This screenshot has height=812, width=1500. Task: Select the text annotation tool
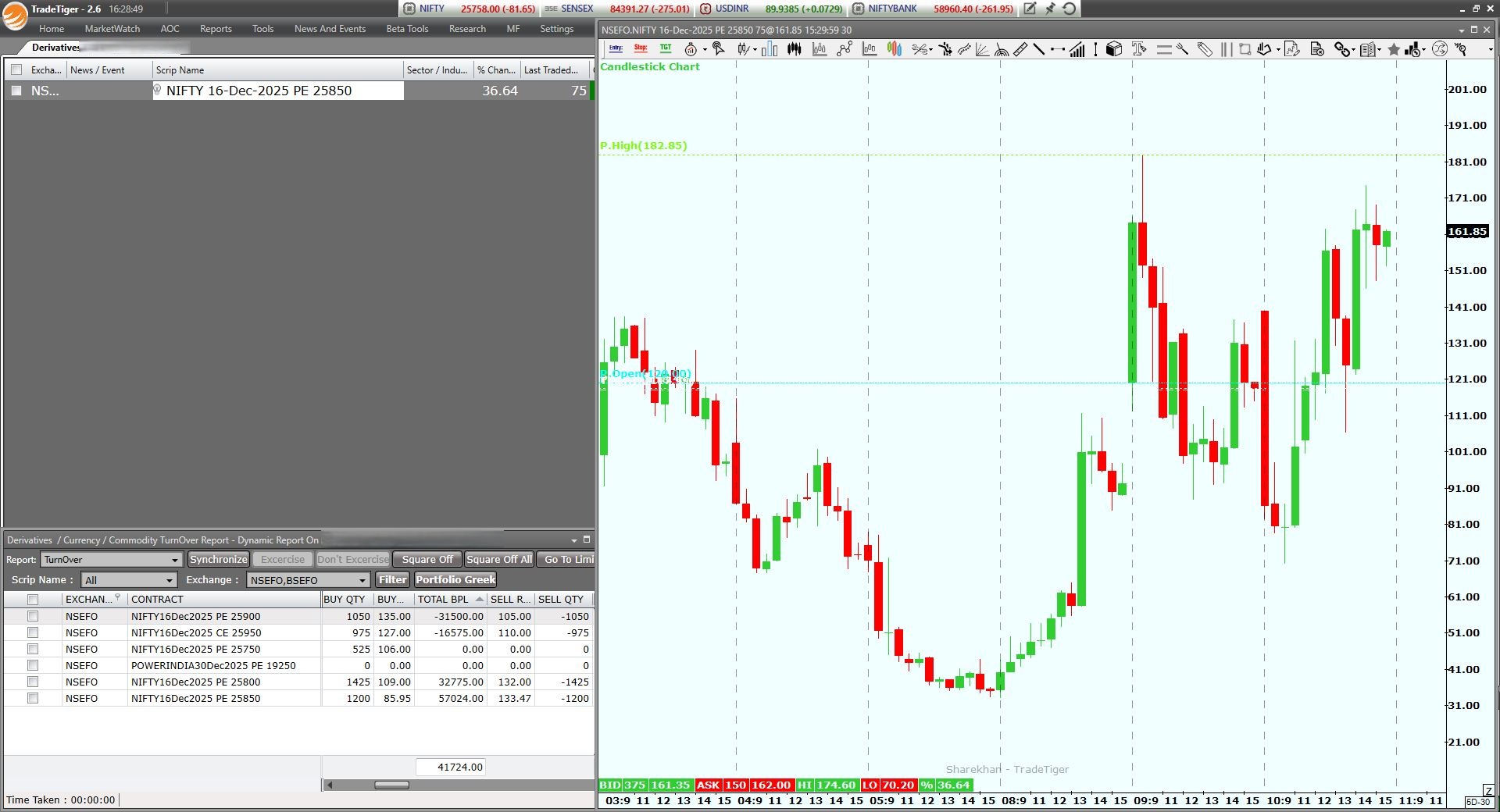(1139, 49)
